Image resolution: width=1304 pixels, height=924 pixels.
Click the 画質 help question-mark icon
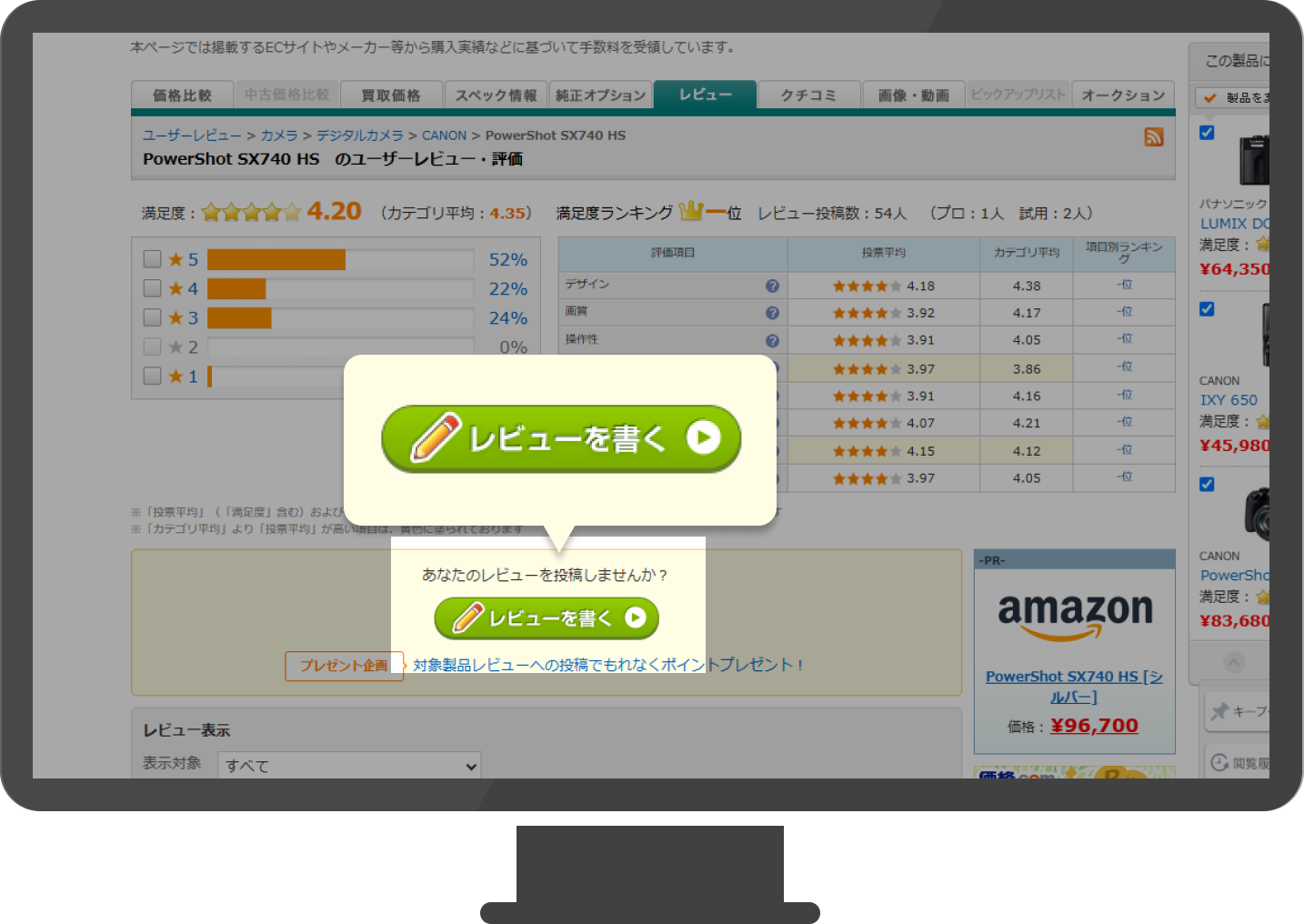772,313
